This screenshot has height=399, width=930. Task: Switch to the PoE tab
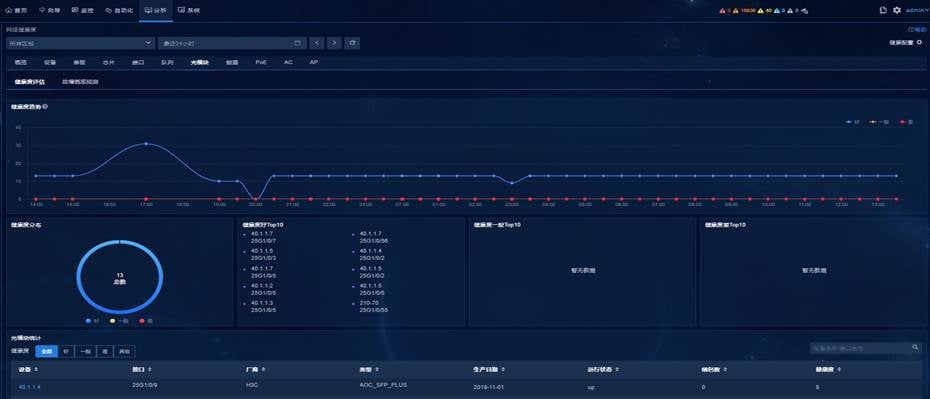pos(261,62)
